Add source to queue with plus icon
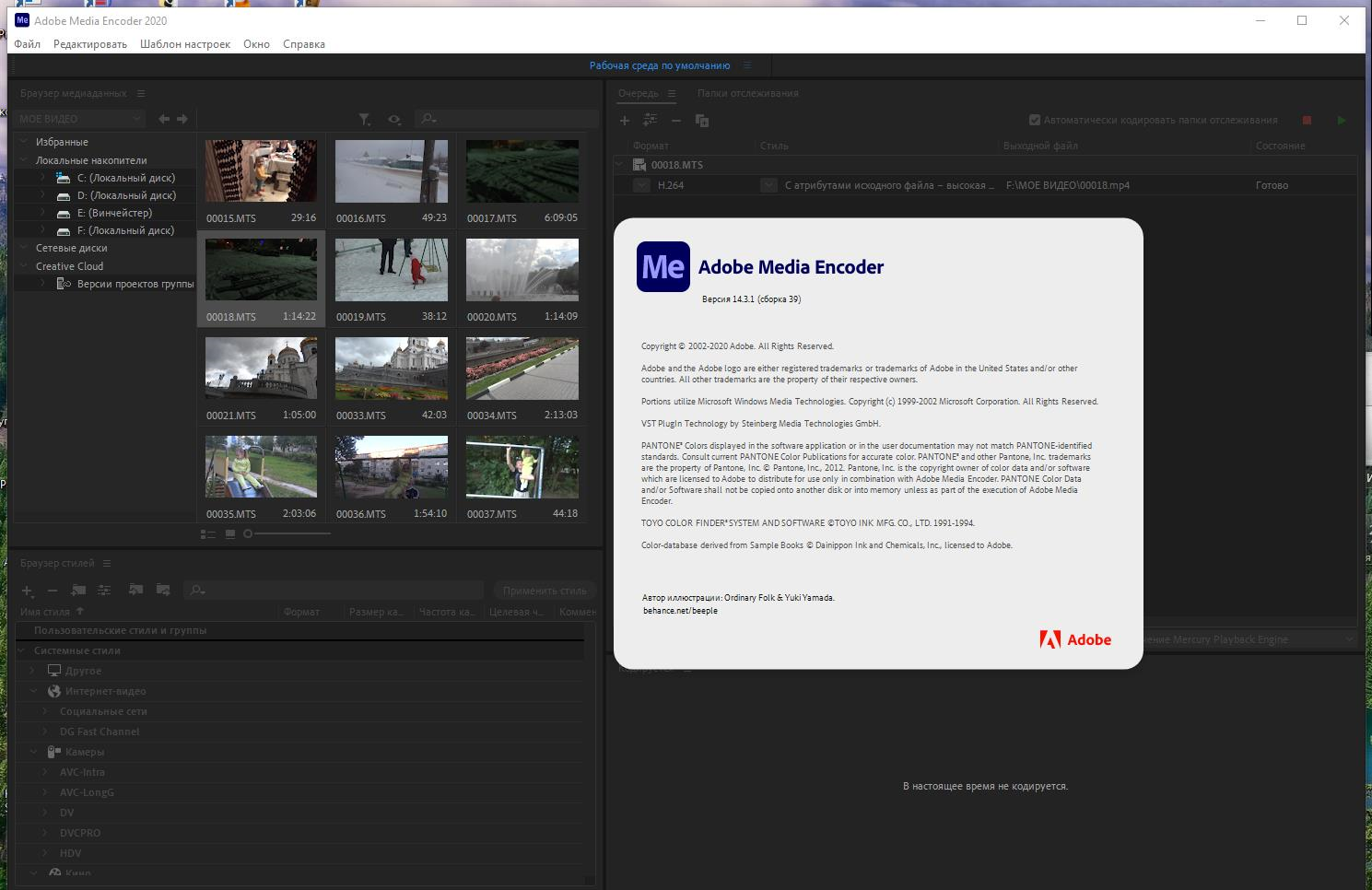Image resolution: width=1372 pixels, height=890 pixels. tap(625, 120)
